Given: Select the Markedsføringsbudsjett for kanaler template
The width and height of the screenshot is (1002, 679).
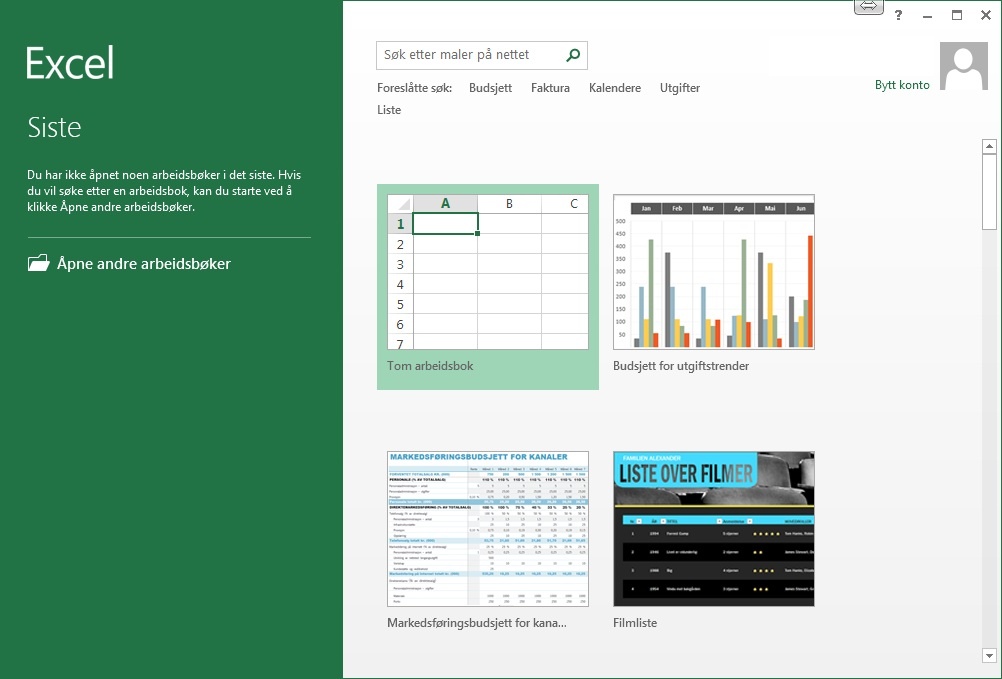Looking at the screenshot, I should pyautogui.click(x=487, y=529).
